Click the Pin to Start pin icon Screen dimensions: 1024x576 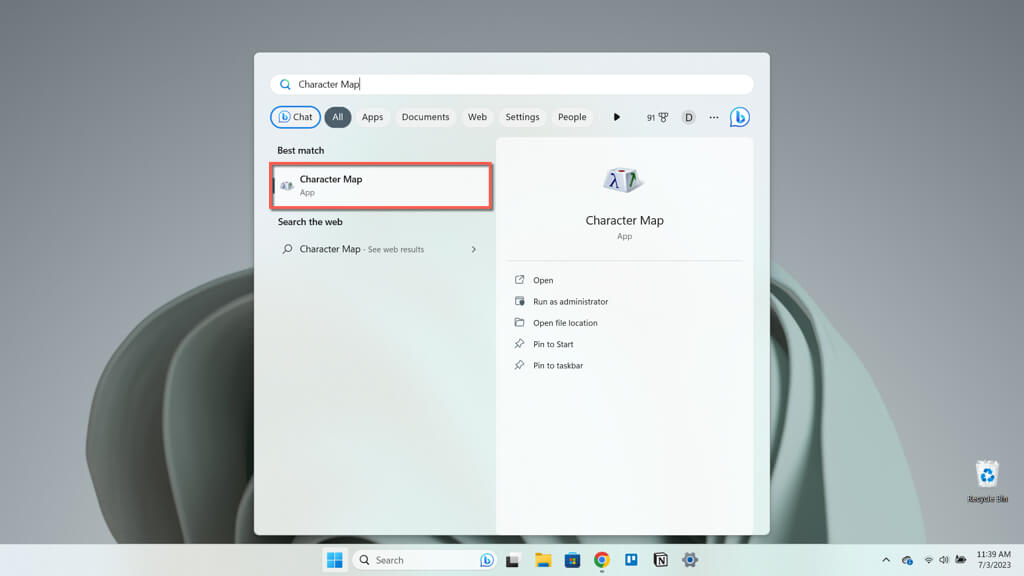tap(519, 344)
